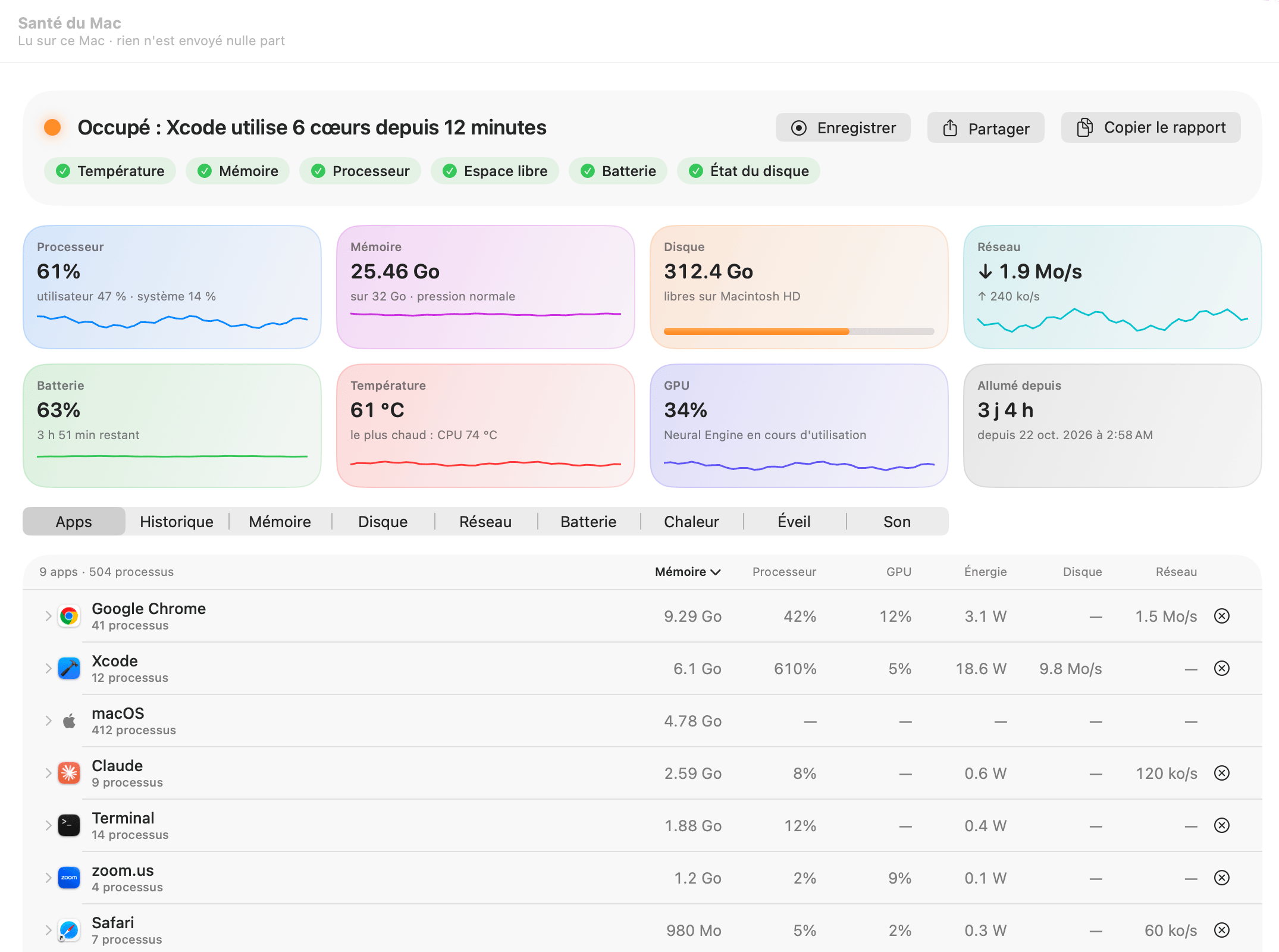Click the Enregistrer button

pyautogui.click(x=843, y=127)
